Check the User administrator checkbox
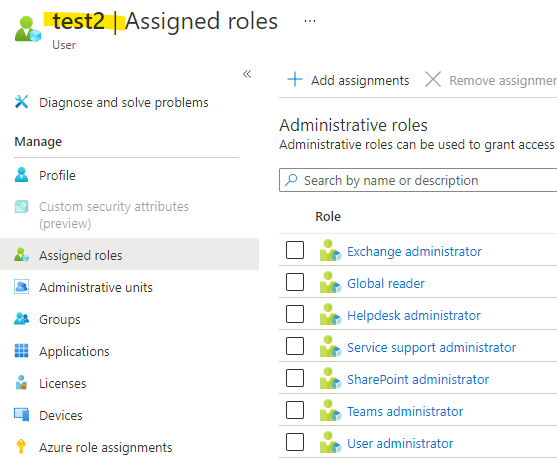Screen dimensions: 557x470 click(x=295, y=442)
